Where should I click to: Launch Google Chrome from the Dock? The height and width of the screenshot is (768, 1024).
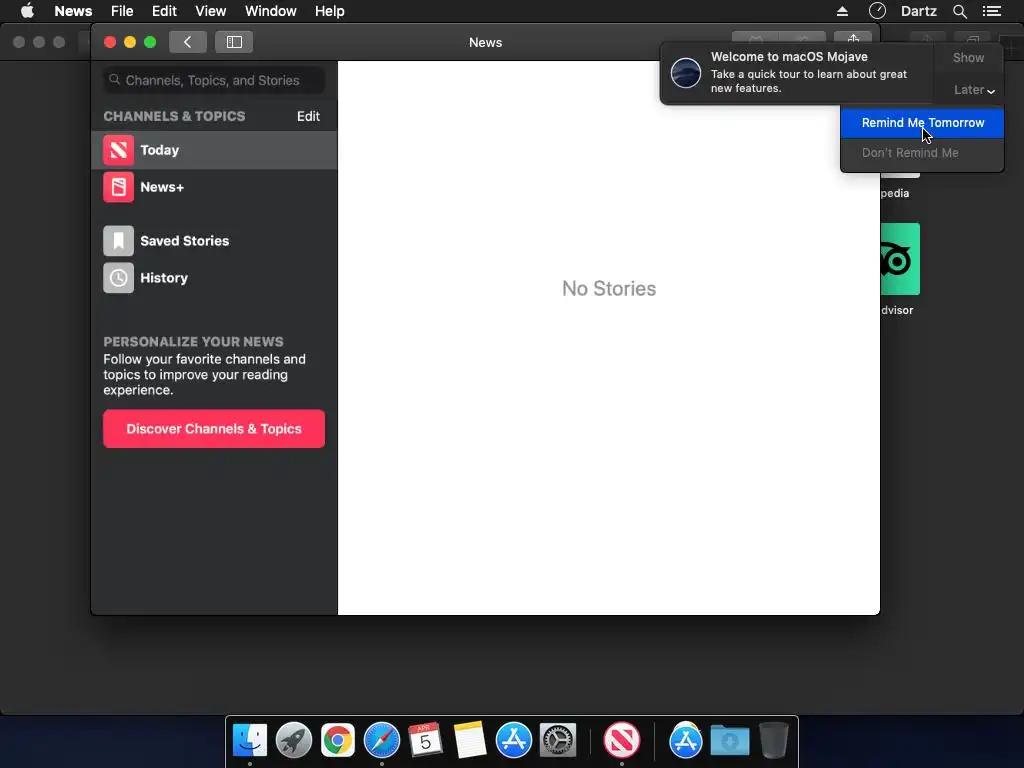[x=338, y=740]
